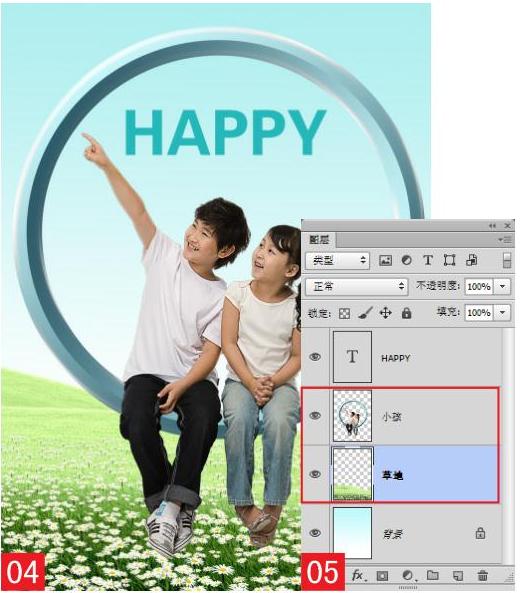Hide the HAPPY text layer
520x593 pixels.
click(315, 357)
